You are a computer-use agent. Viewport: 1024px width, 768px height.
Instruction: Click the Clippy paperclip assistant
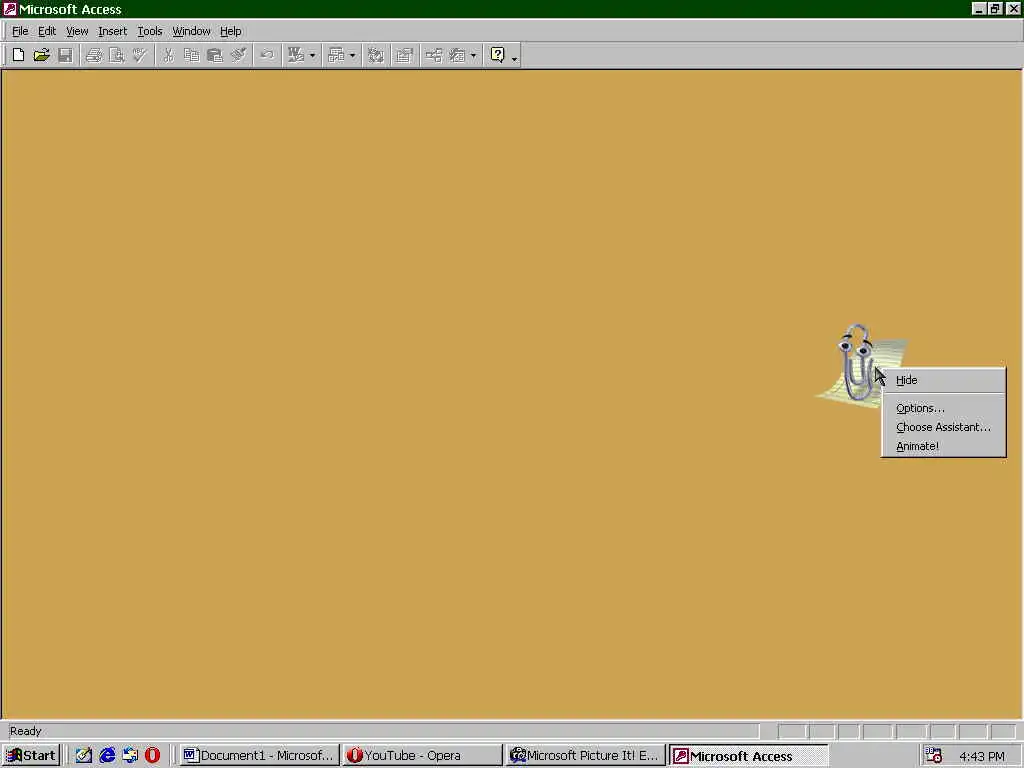tap(856, 363)
